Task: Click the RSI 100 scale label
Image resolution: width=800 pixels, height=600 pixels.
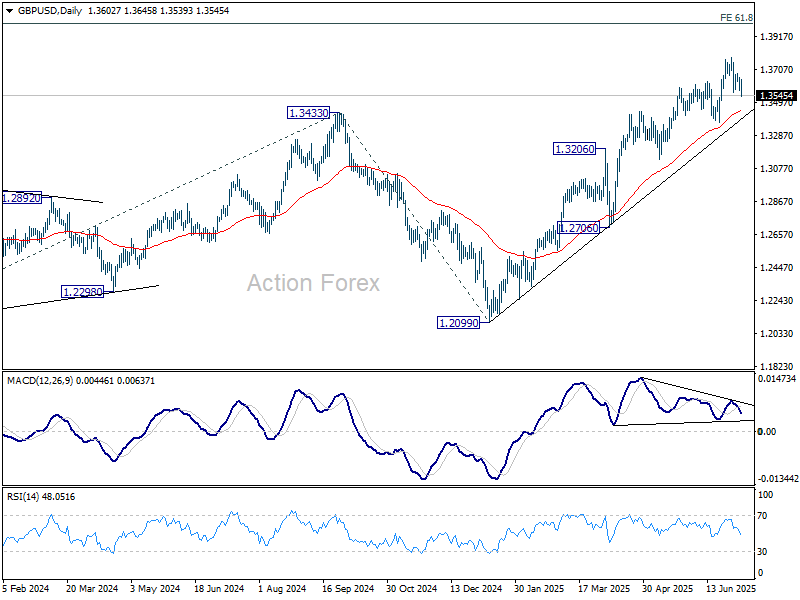Action: pyautogui.click(x=765, y=494)
